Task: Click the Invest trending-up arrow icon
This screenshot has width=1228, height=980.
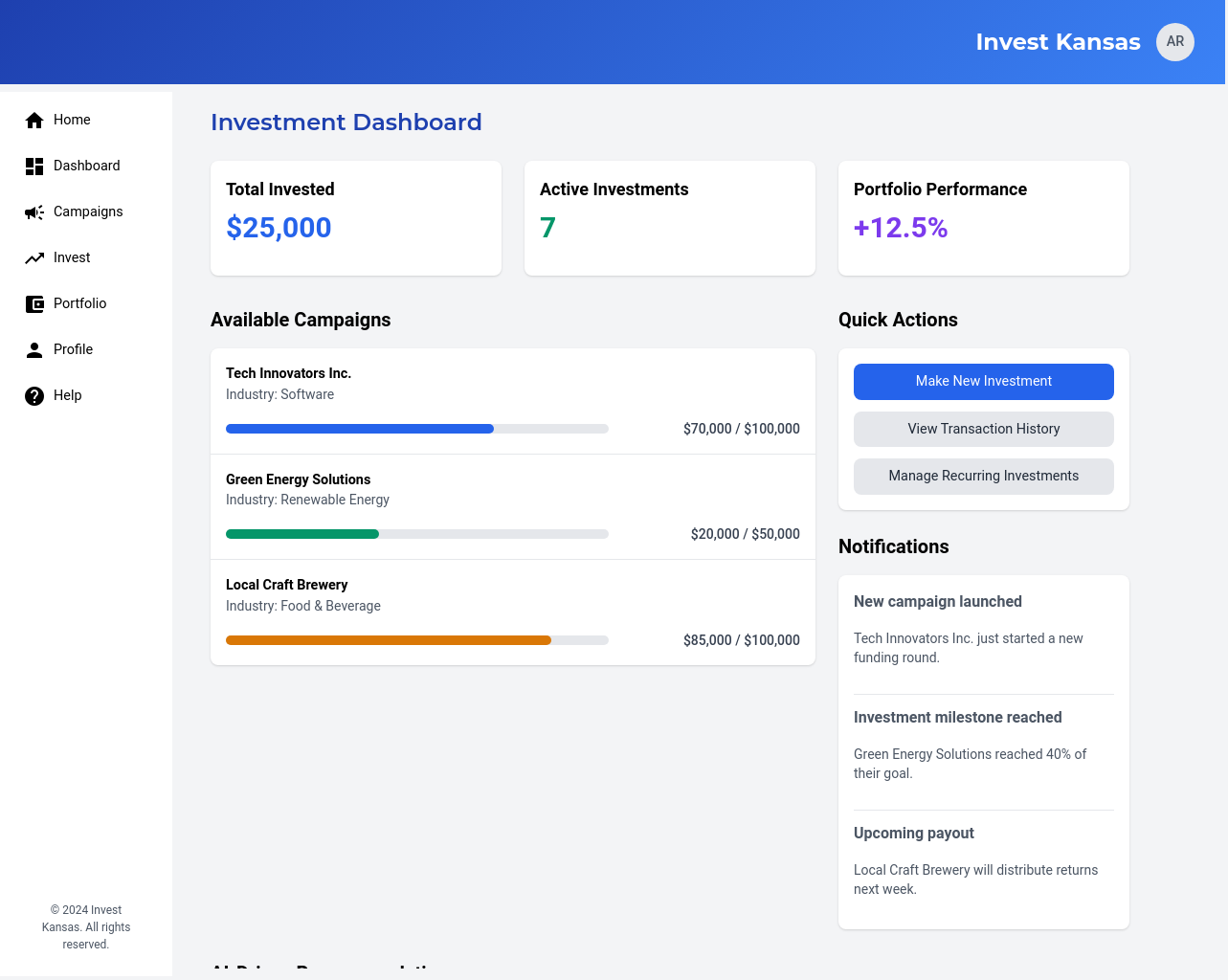Action: 34,258
